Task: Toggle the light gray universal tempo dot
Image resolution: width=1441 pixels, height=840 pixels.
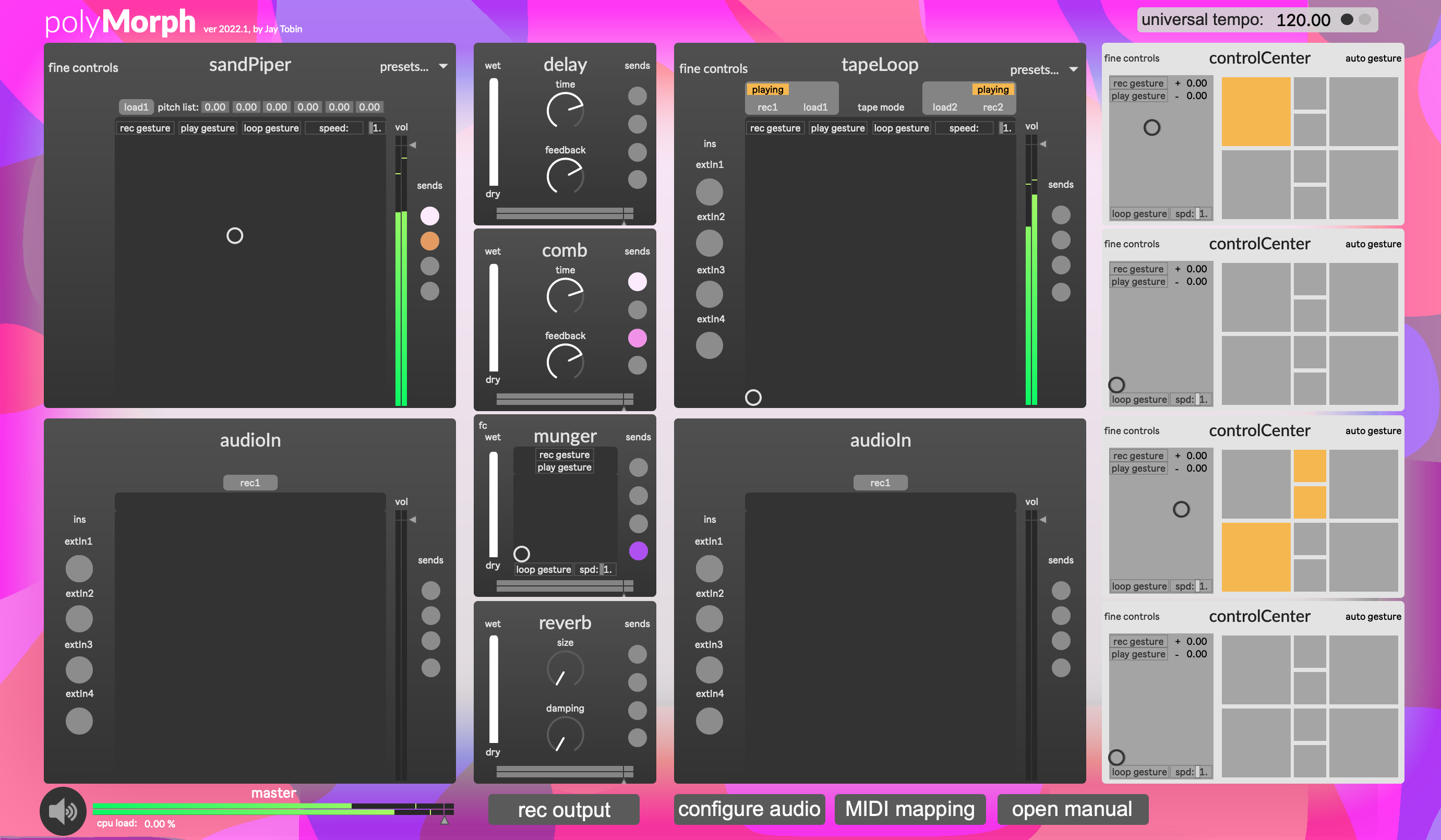Action: [x=1365, y=19]
